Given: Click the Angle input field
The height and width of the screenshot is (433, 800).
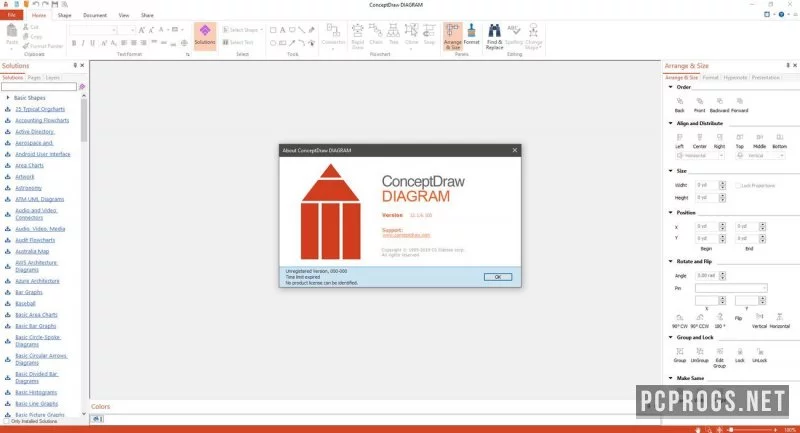Looking at the screenshot, I should [707, 275].
